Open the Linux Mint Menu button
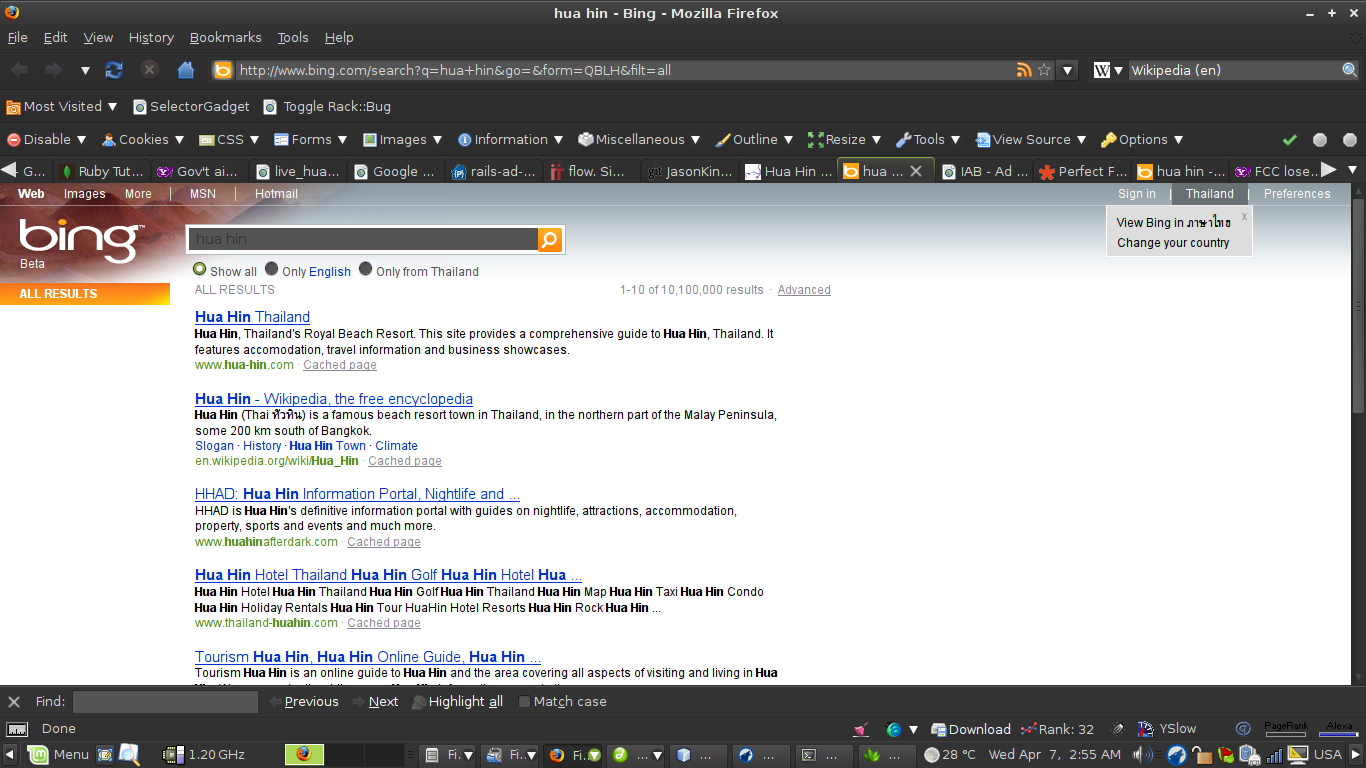The width and height of the screenshot is (1366, 768). tap(60, 755)
